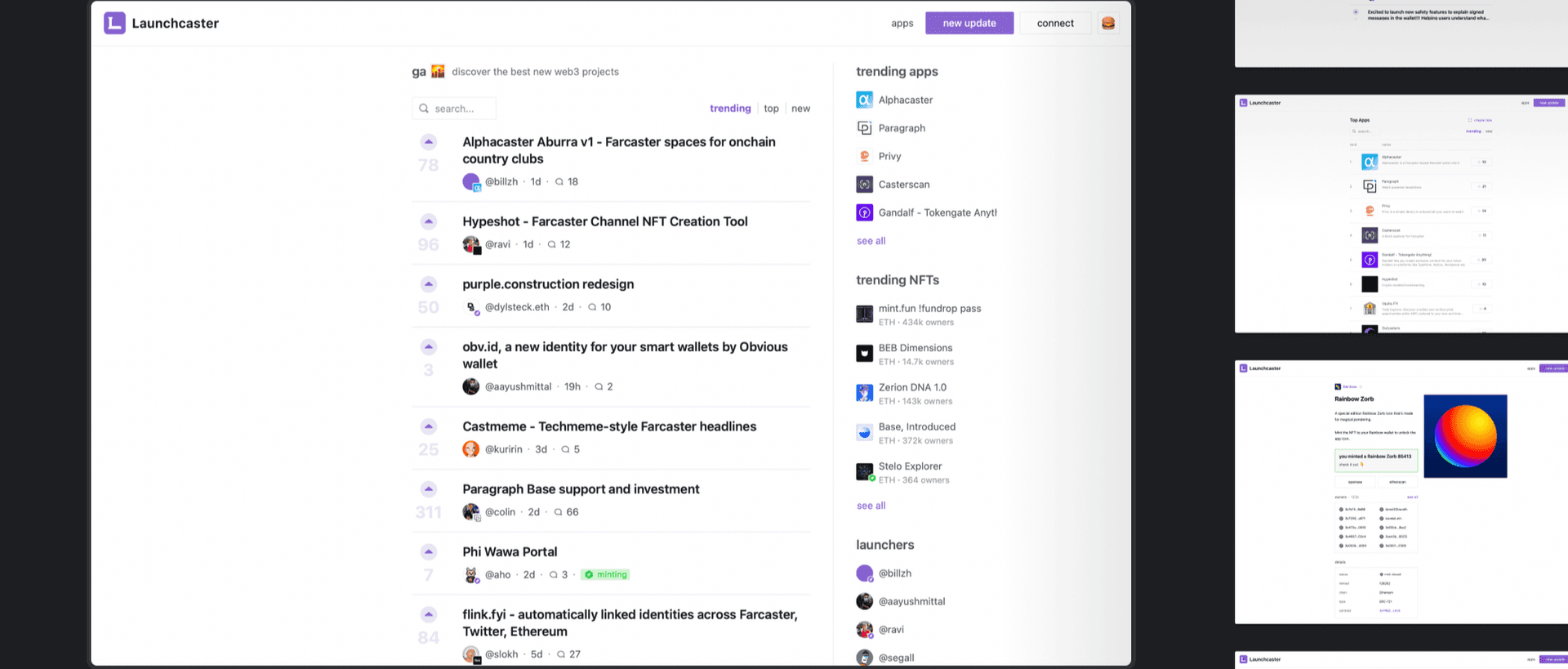Open the Casterscan app icon
Image resolution: width=1568 pixels, height=669 pixels.
(864, 185)
